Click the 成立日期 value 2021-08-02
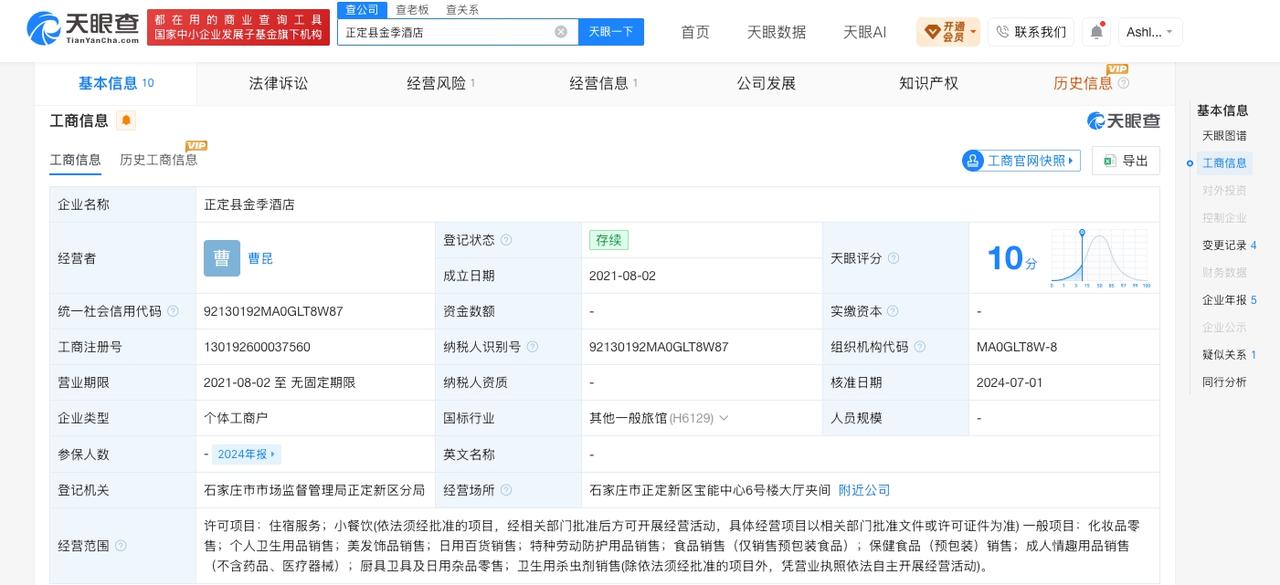 point(623,276)
